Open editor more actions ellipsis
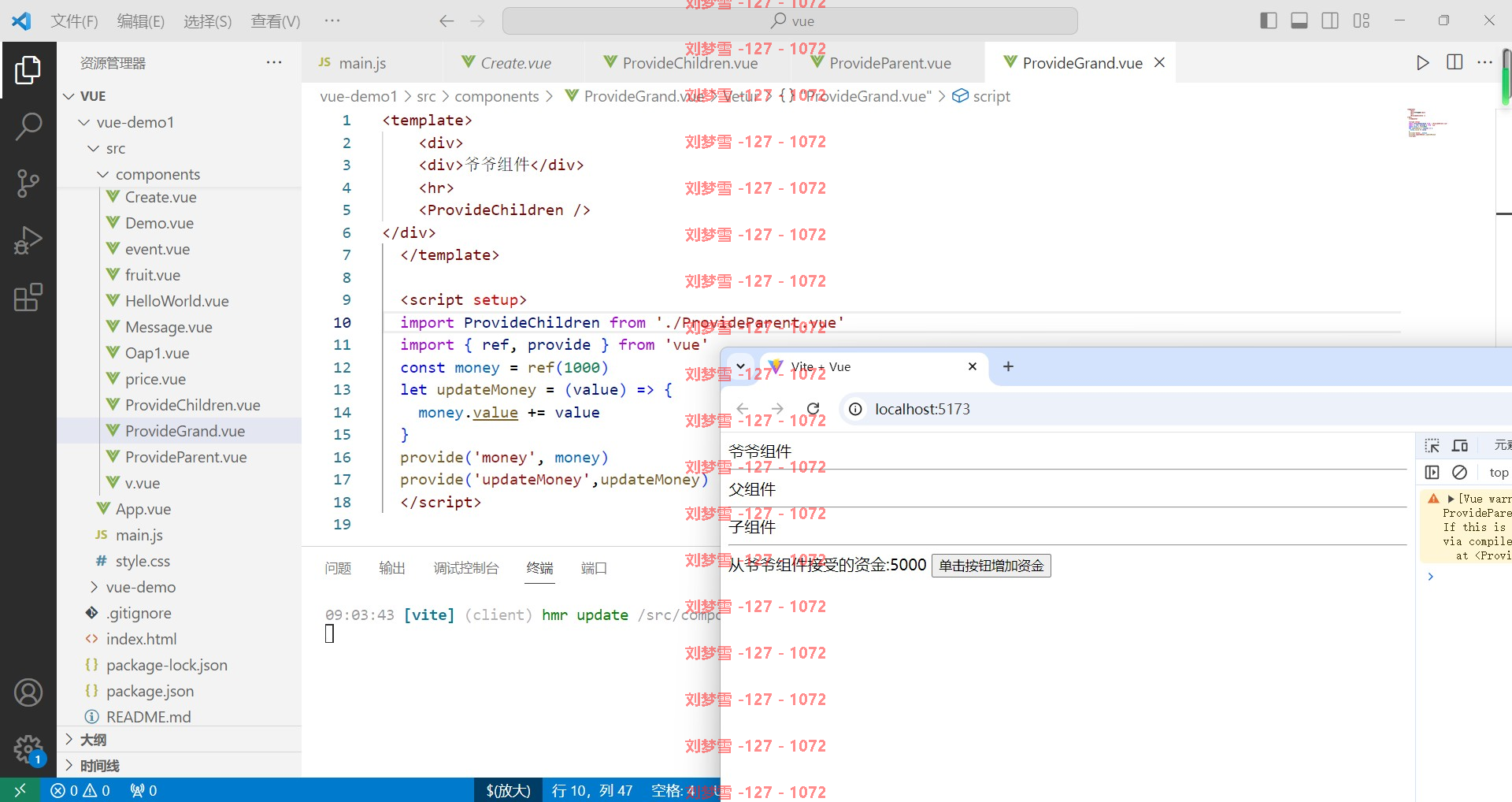Viewport: 1512px width, 802px height. coord(1484,62)
